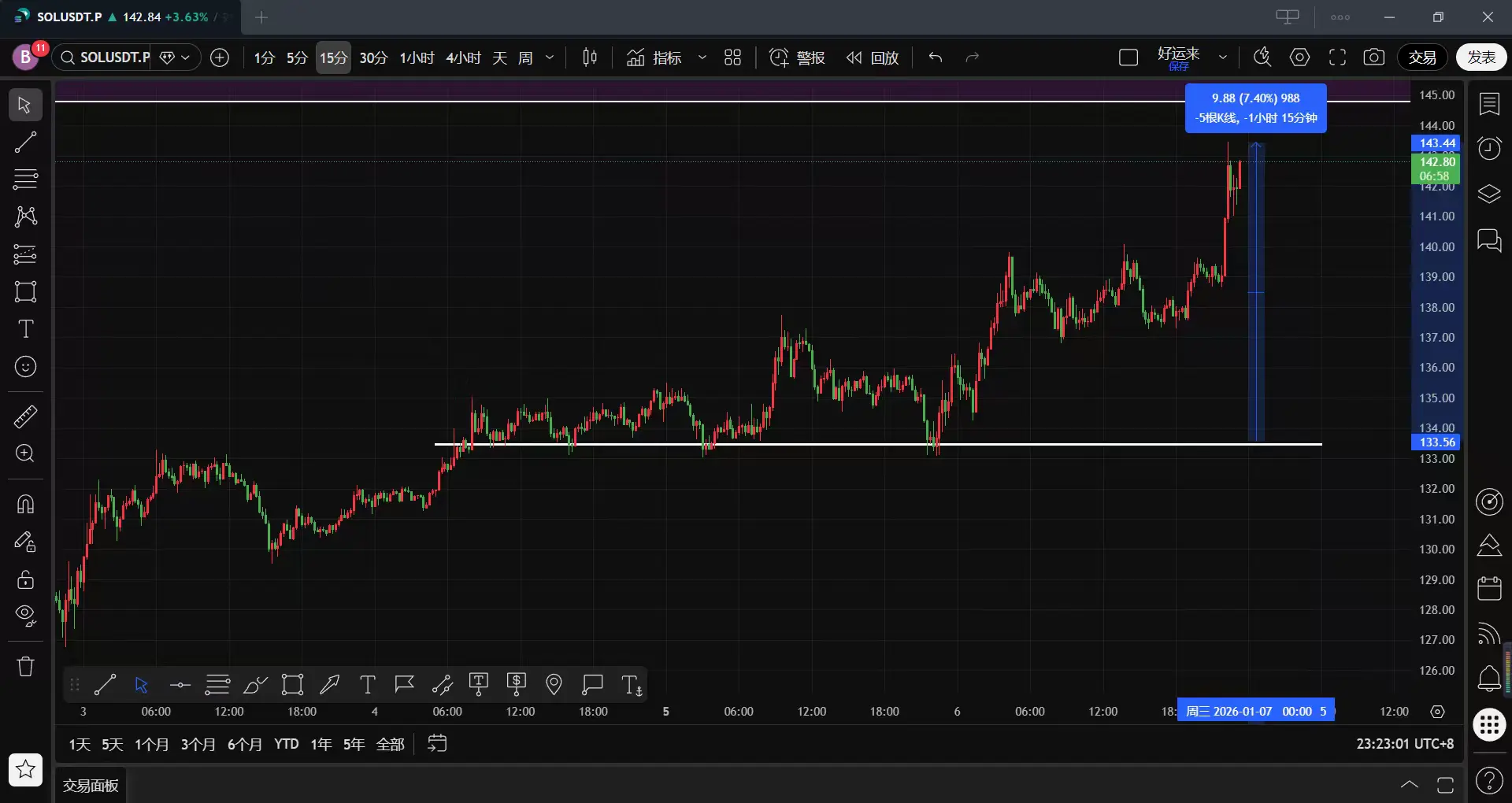Screen dimensions: 1512x803
Task: Open the 指标 indicators dialog
Action: 654,57
